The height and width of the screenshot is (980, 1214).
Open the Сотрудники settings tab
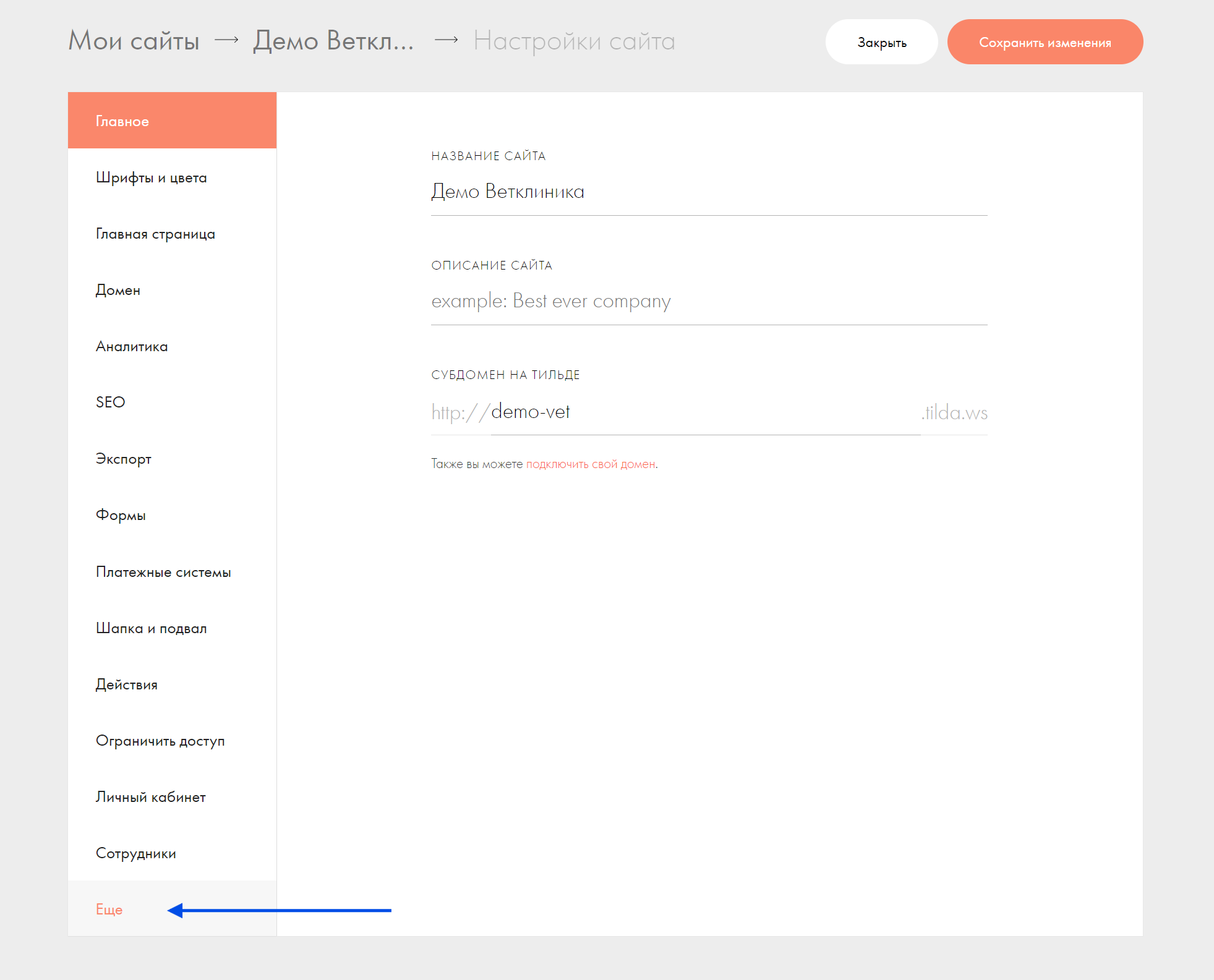click(135, 854)
